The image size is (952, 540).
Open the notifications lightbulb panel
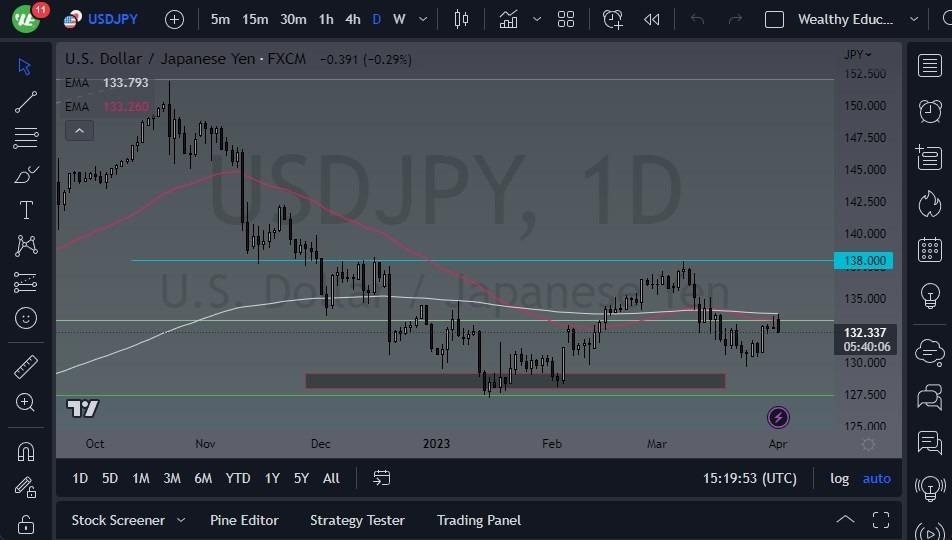coord(930,488)
